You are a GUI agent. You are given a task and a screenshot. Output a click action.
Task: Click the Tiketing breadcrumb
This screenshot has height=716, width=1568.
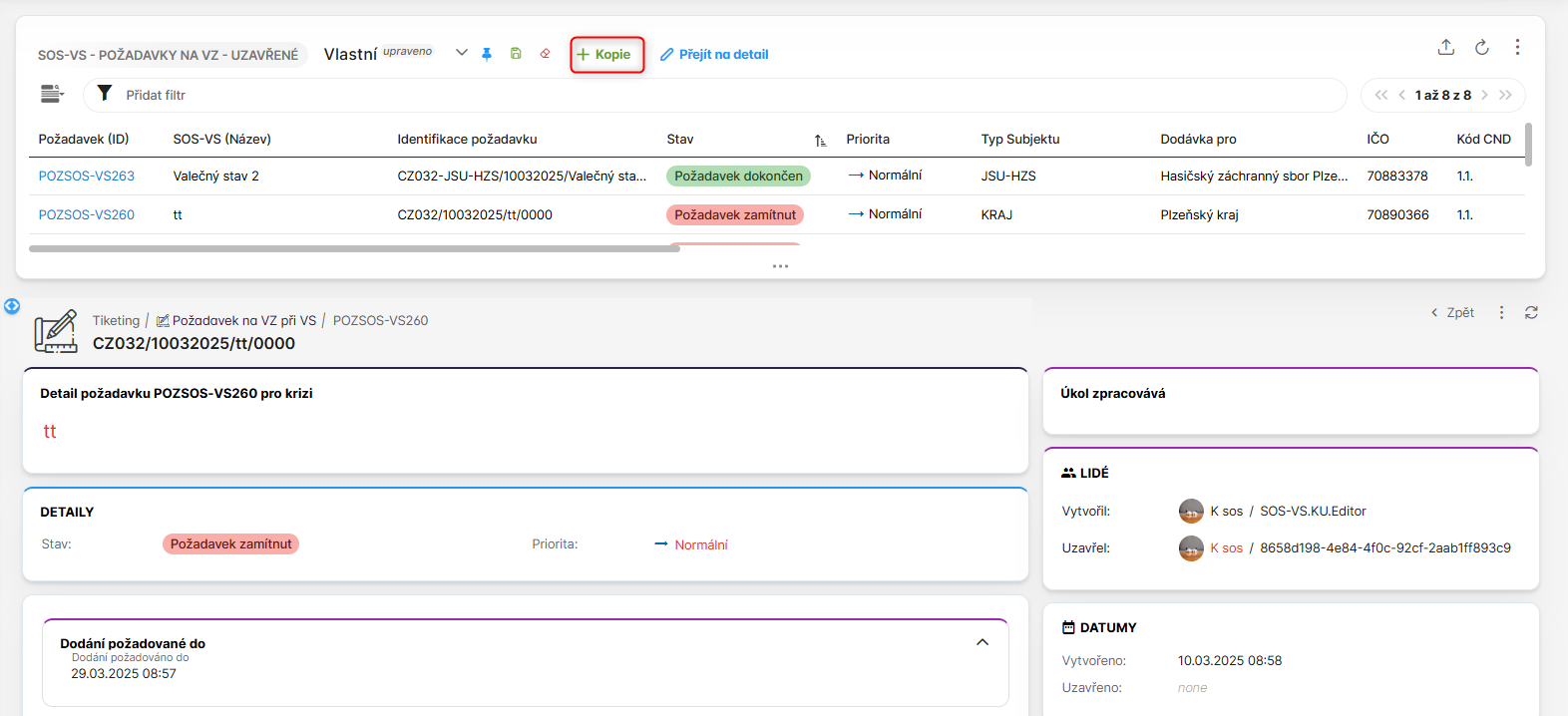[x=116, y=320]
